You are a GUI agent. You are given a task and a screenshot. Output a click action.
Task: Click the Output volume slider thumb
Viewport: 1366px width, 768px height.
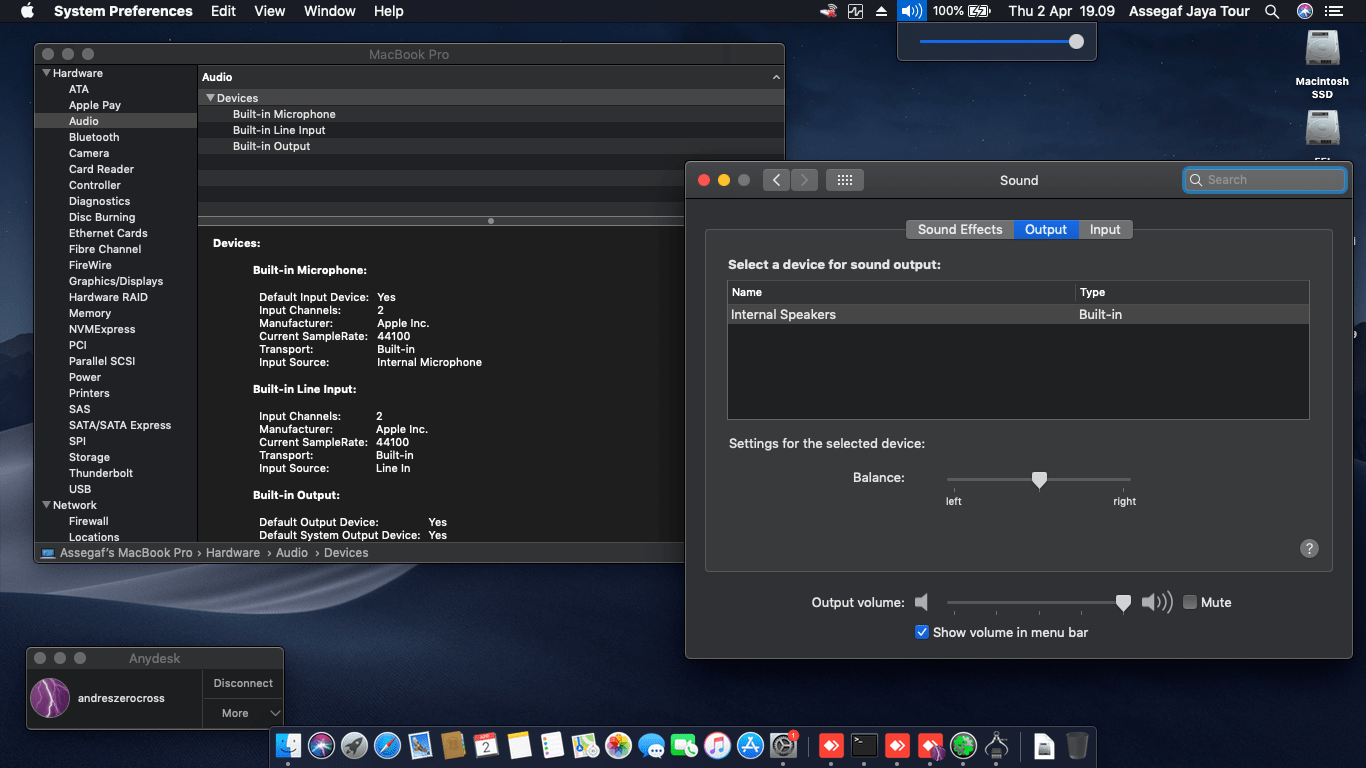pyautogui.click(x=1123, y=603)
